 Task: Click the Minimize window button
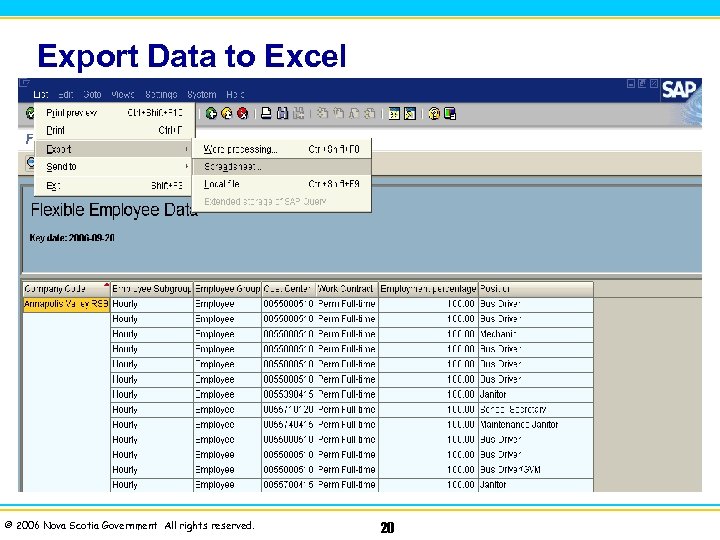pyautogui.click(x=631, y=84)
